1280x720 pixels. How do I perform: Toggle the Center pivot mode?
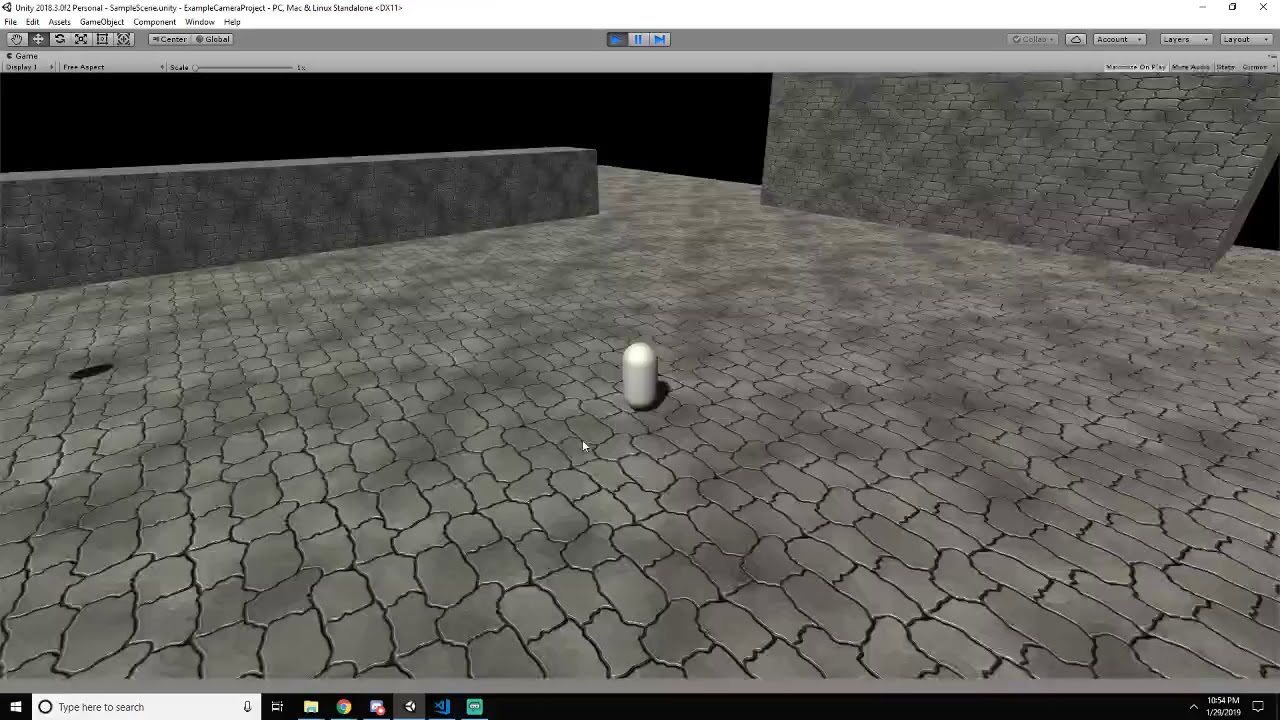168,39
